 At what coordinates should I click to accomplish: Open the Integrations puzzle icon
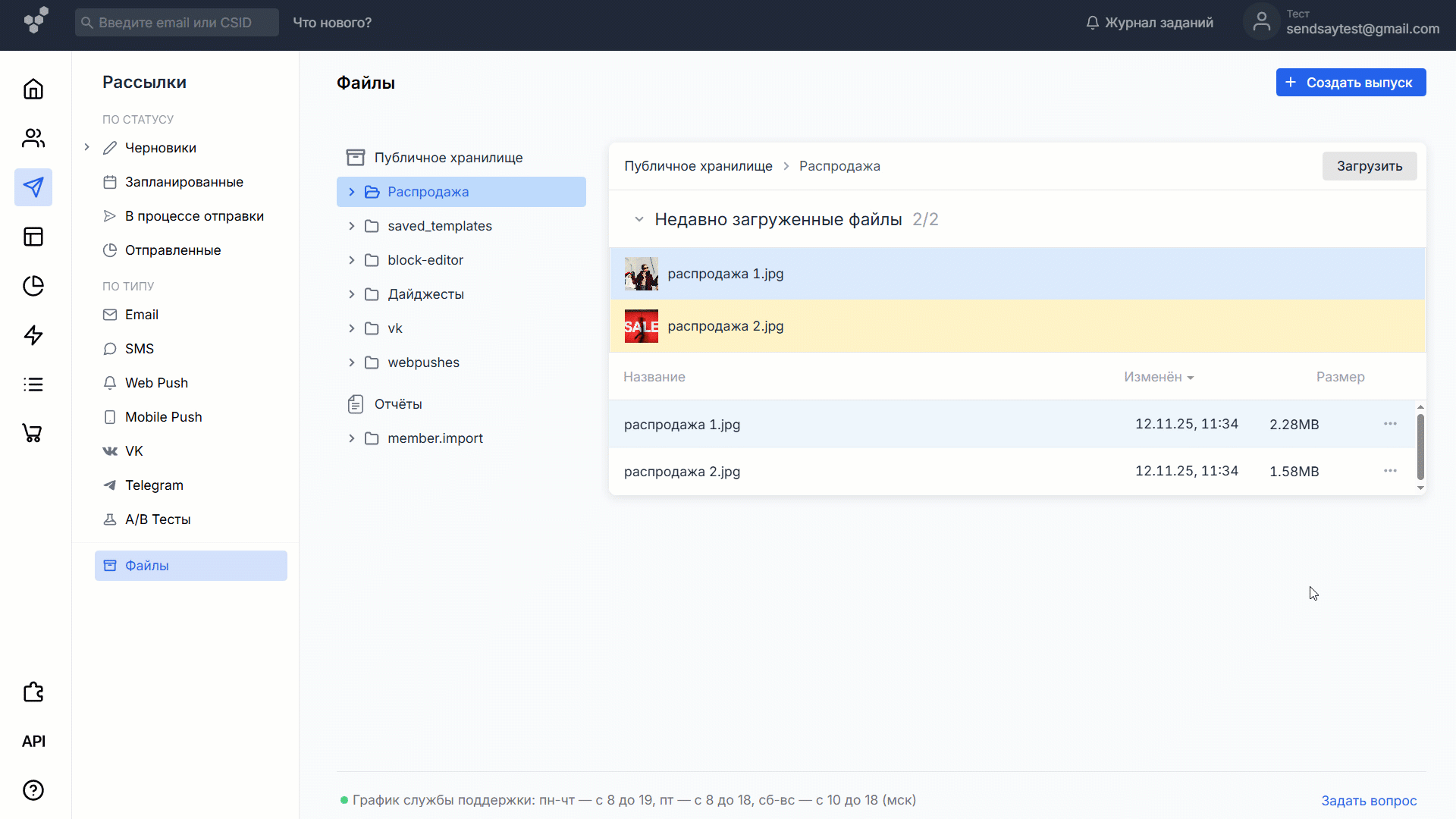tap(33, 692)
